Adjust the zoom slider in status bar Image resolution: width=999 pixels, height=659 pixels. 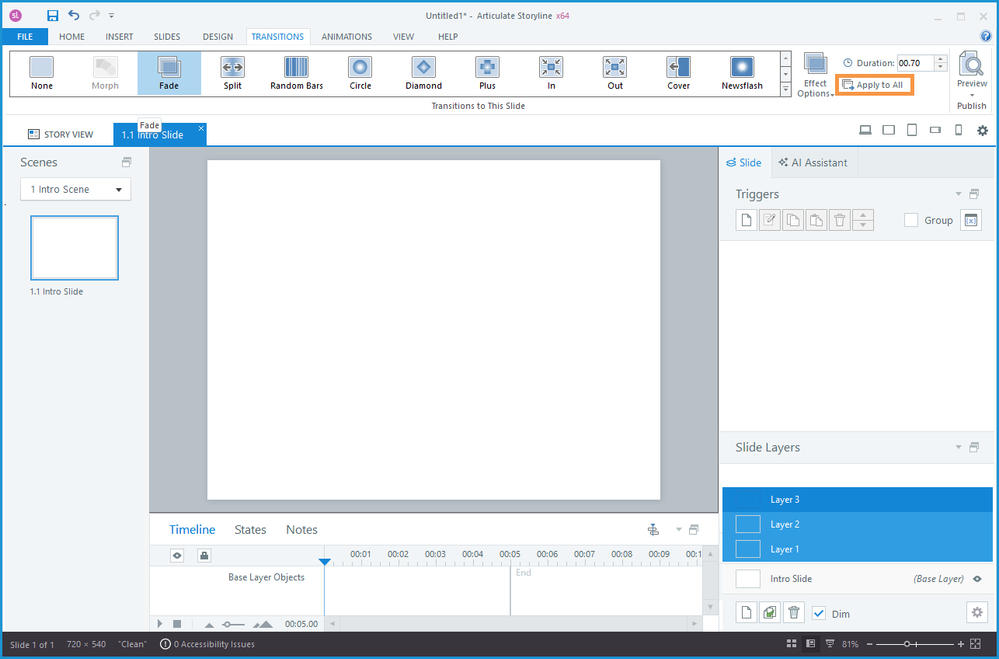click(908, 644)
